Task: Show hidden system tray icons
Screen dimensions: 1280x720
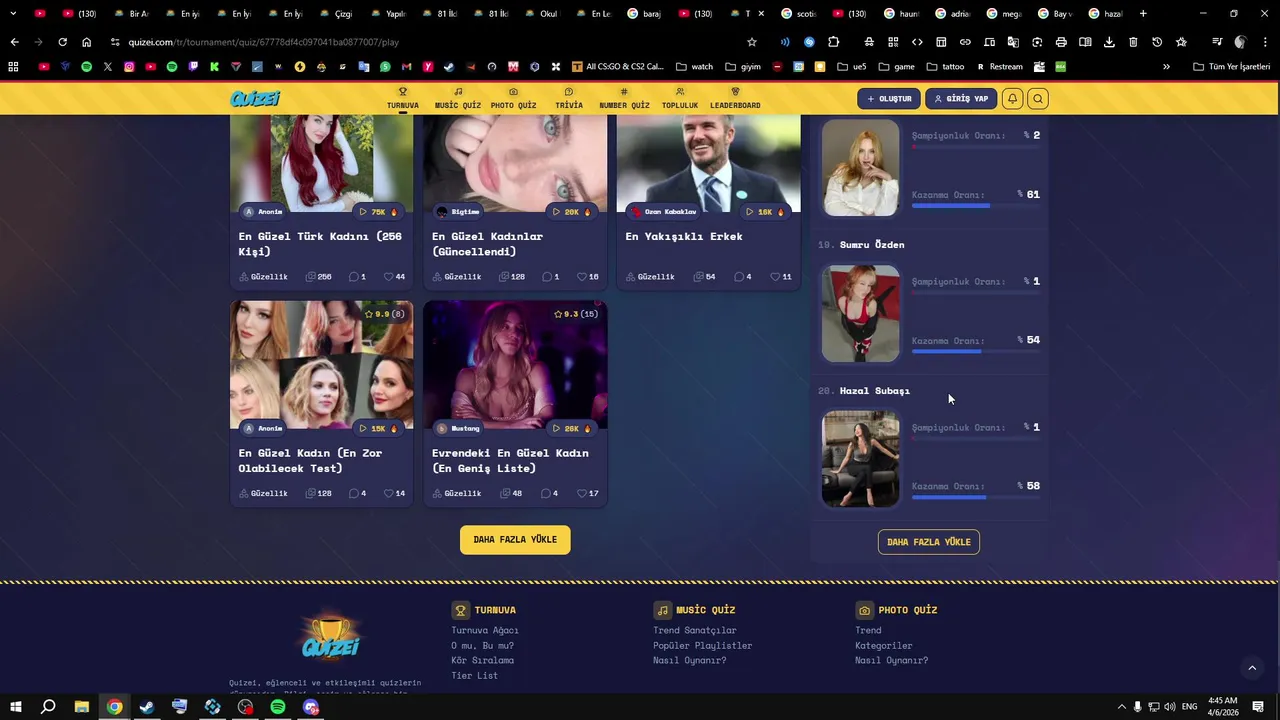Action: [1121, 707]
